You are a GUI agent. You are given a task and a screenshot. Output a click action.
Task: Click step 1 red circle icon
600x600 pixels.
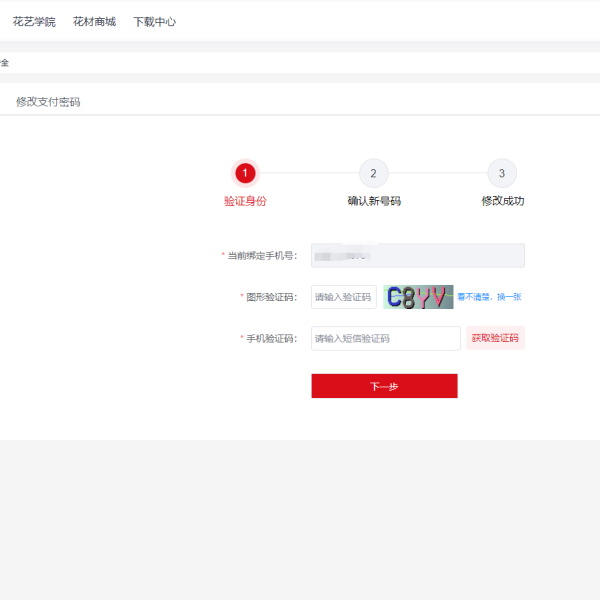click(245, 173)
